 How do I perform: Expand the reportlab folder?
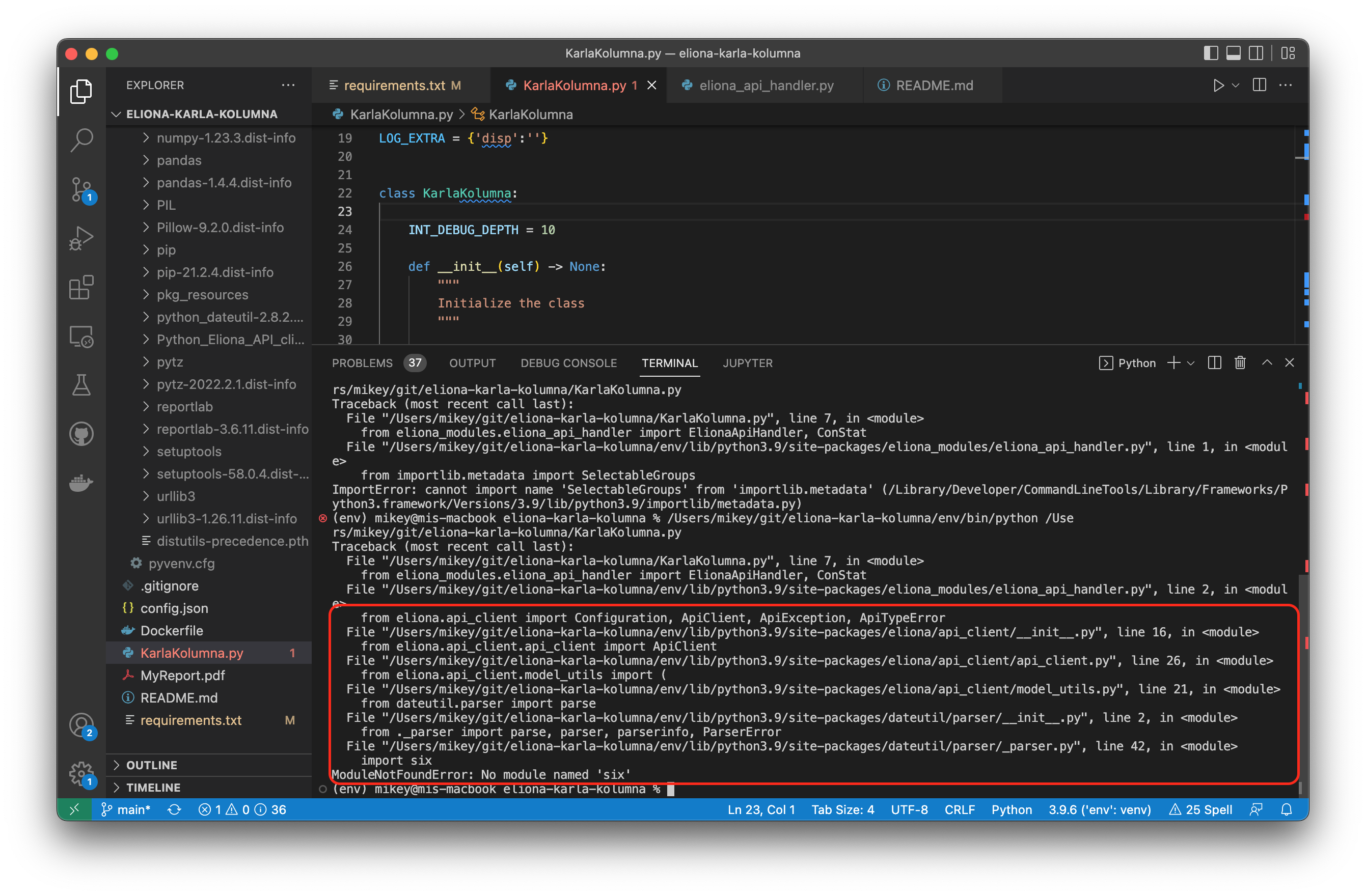[x=184, y=407]
